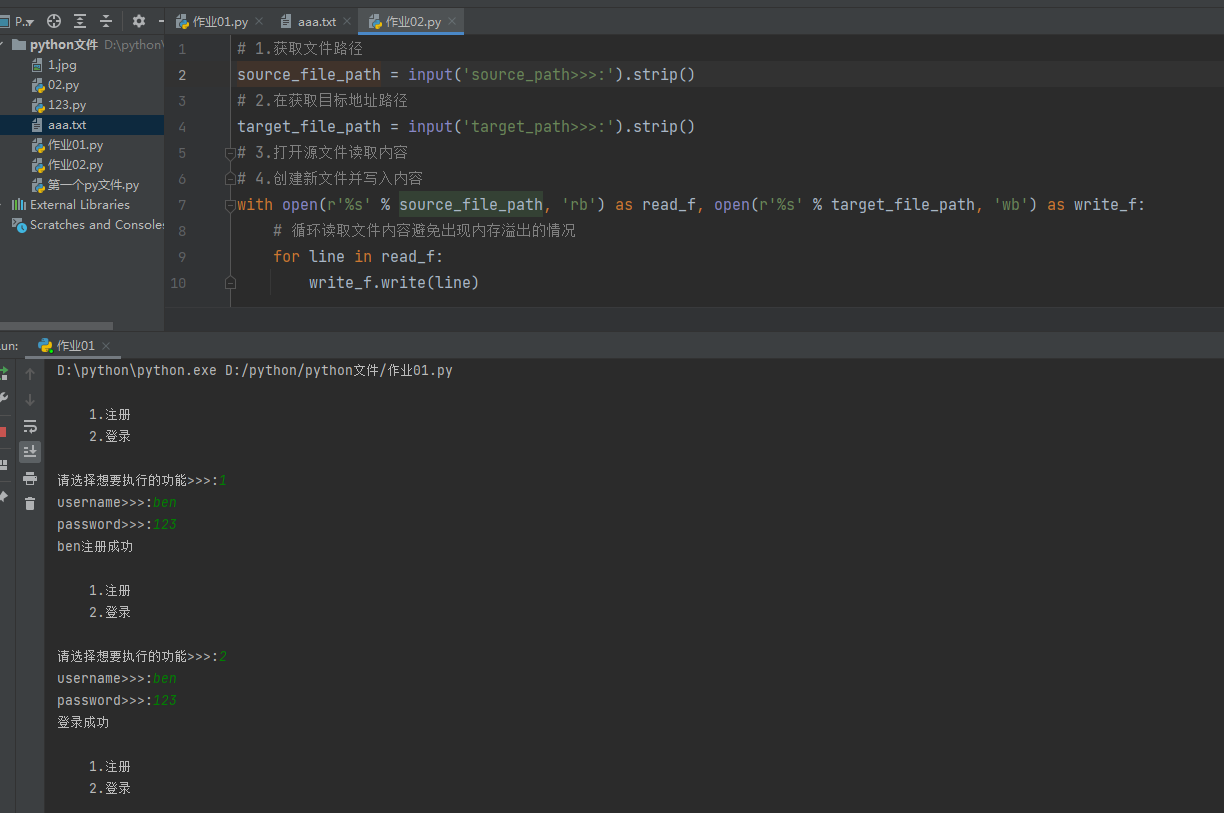Click line number 9 in the gutter

[x=181, y=257]
